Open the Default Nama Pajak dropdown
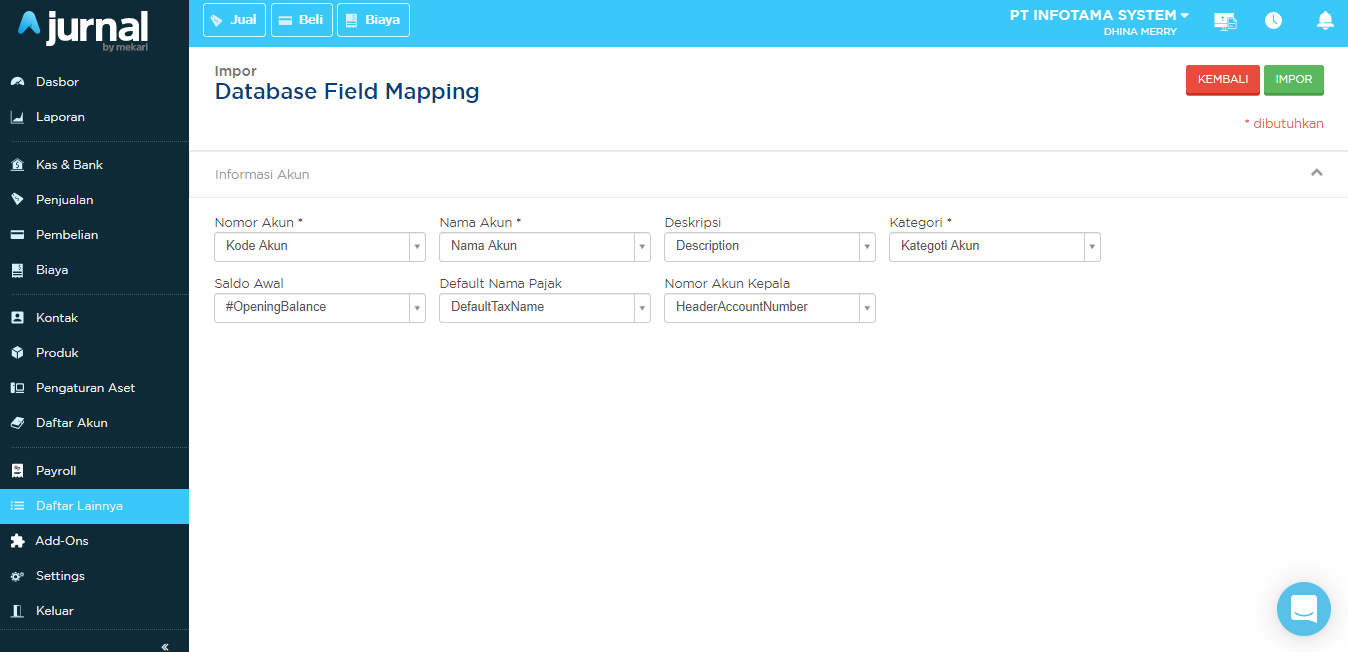The width and height of the screenshot is (1348, 652). click(544, 308)
